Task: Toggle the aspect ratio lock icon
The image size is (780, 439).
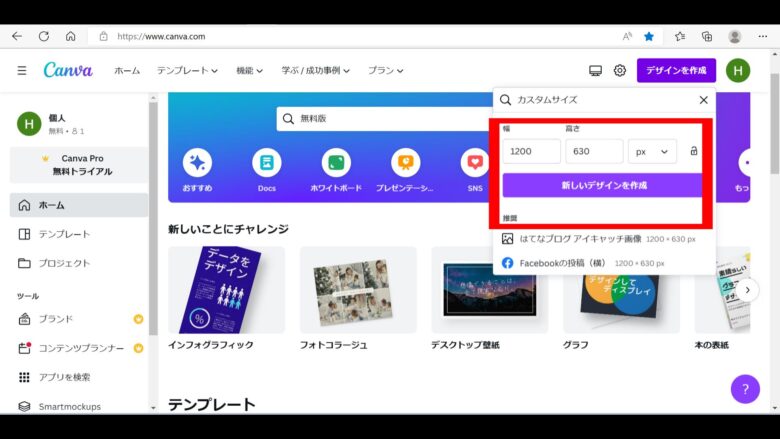Action: [x=694, y=151]
